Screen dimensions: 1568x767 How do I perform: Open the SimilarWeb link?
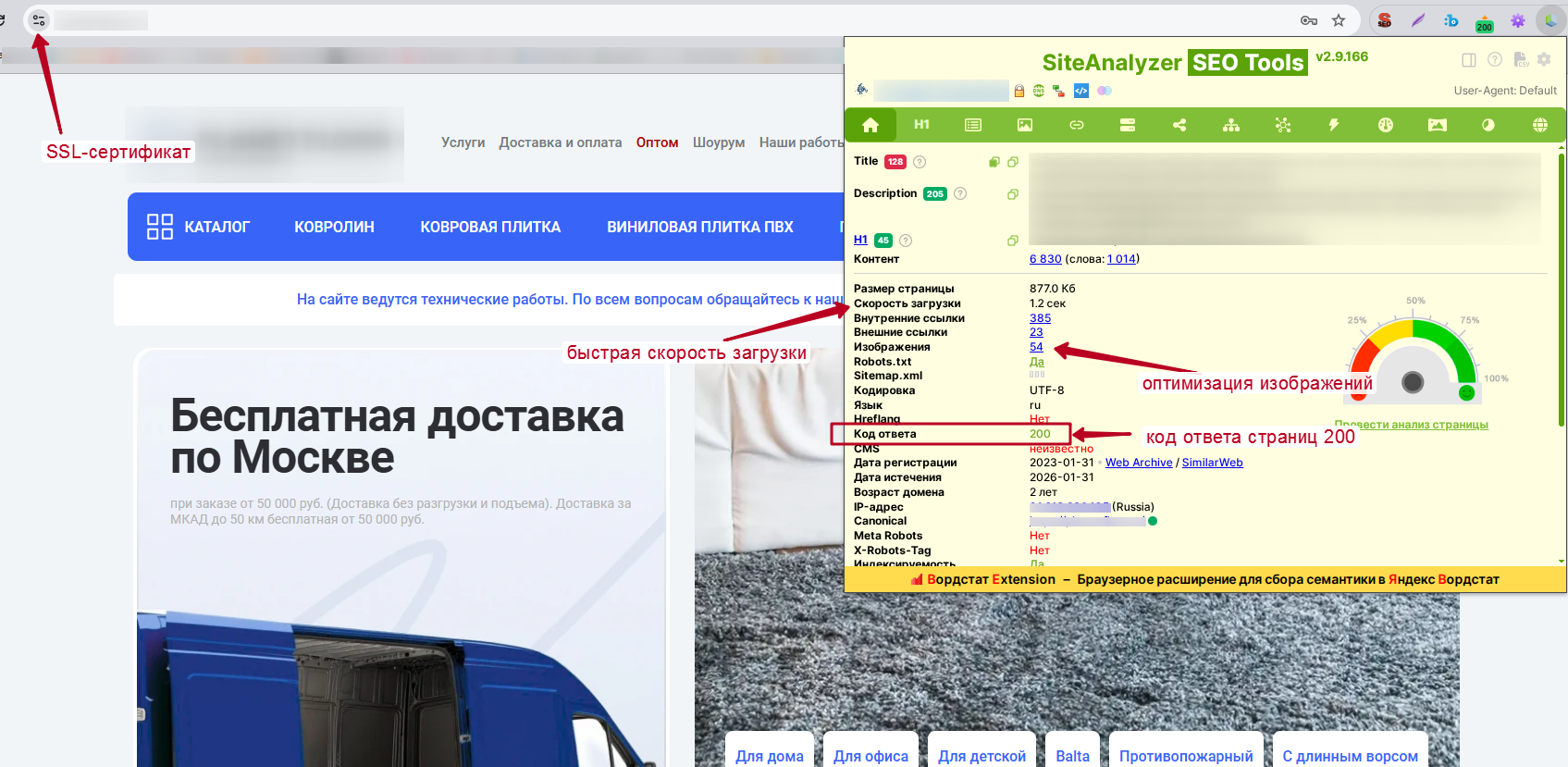pyautogui.click(x=1212, y=463)
